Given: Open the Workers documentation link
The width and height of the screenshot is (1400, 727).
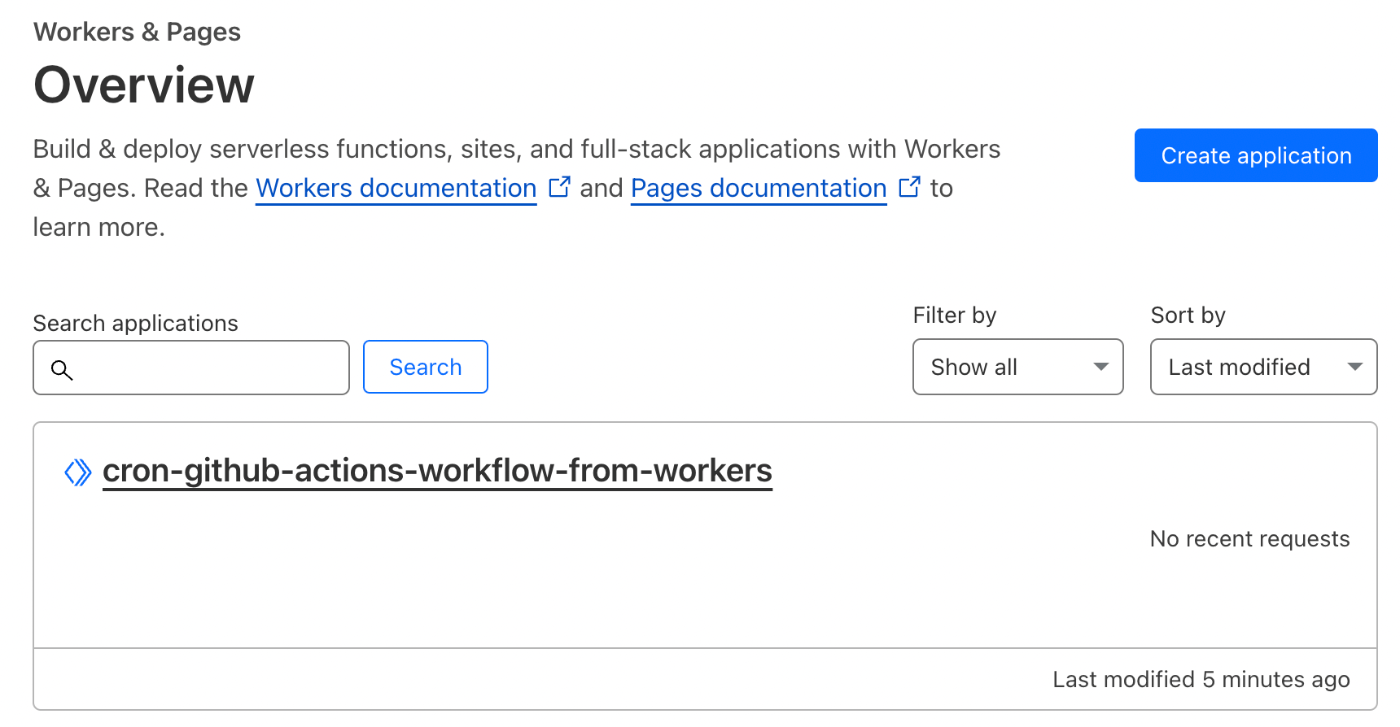Looking at the screenshot, I should click(396, 188).
